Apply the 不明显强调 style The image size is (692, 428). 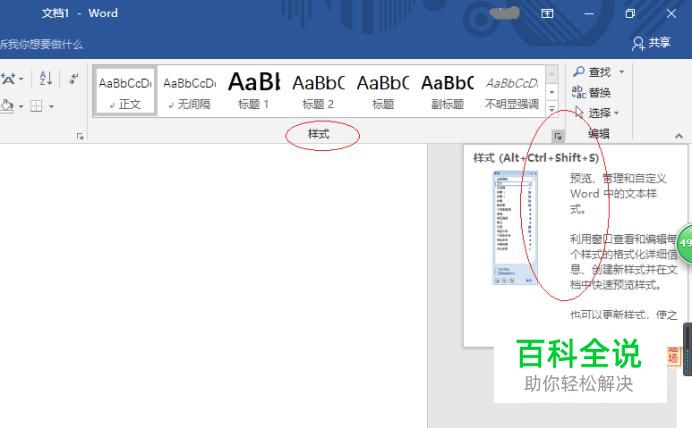coord(512,92)
